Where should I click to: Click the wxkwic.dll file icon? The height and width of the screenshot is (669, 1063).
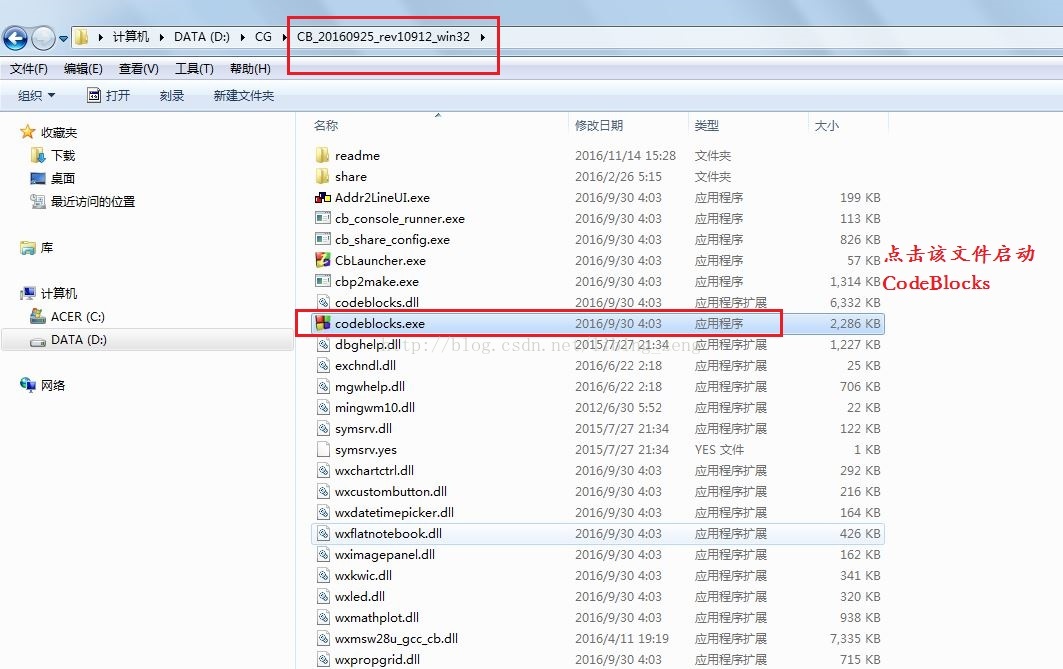click(x=323, y=575)
